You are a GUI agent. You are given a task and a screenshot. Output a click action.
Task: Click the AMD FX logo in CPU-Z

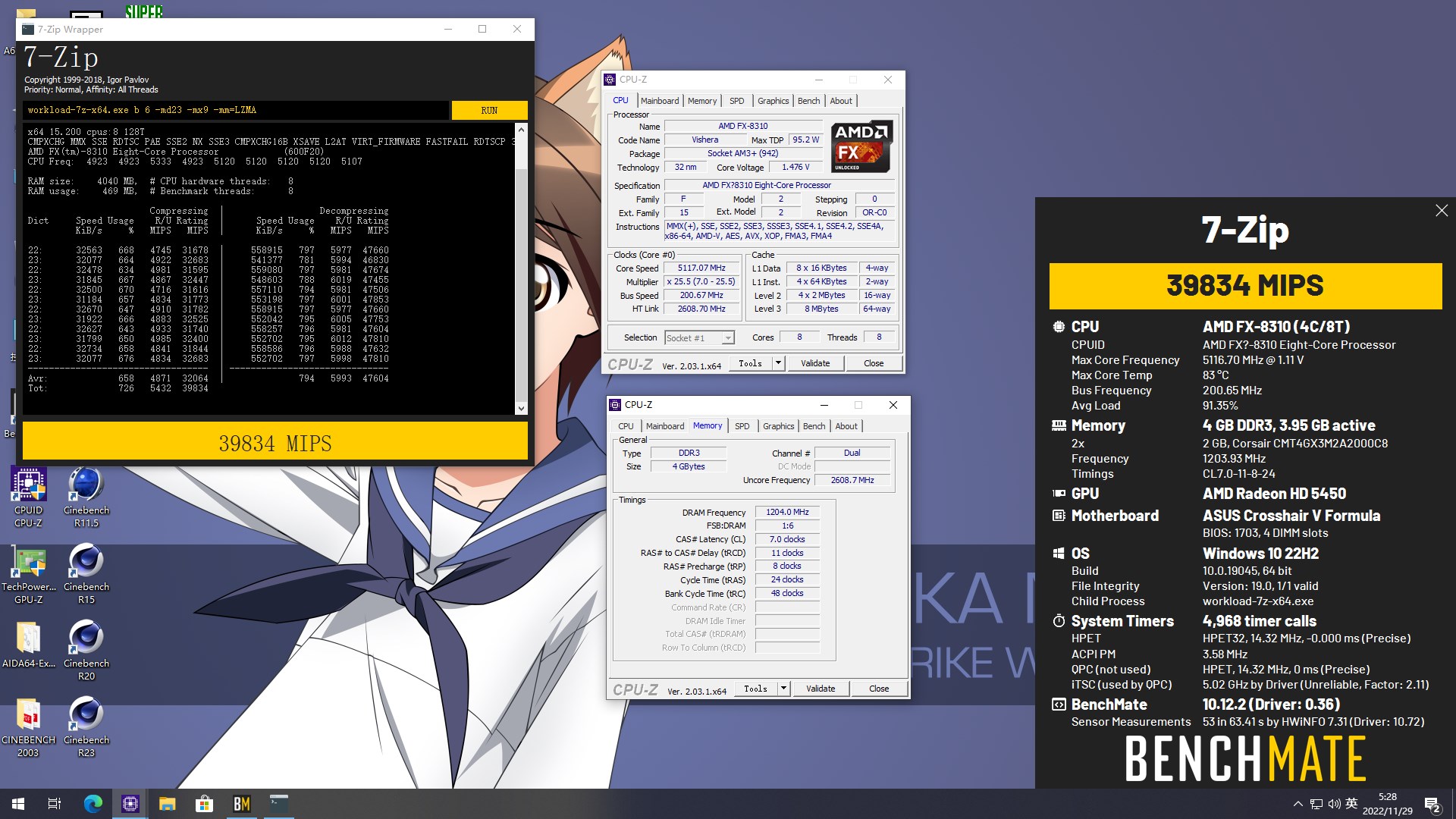click(x=861, y=146)
